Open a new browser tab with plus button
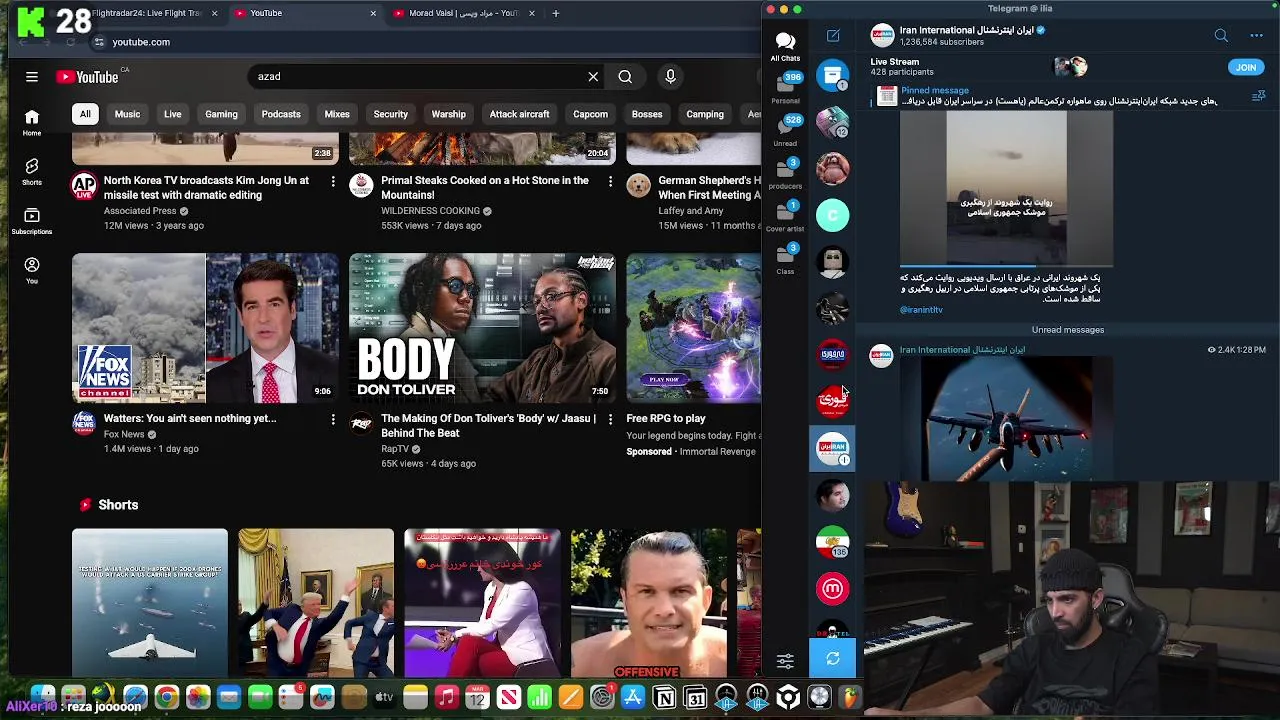 point(556,13)
